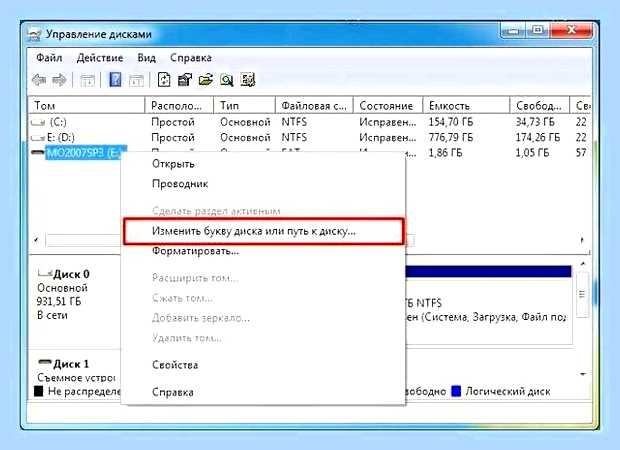Click the Съемное устро label under Диск 1
The height and width of the screenshot is (450, 620).
[76, 378]
